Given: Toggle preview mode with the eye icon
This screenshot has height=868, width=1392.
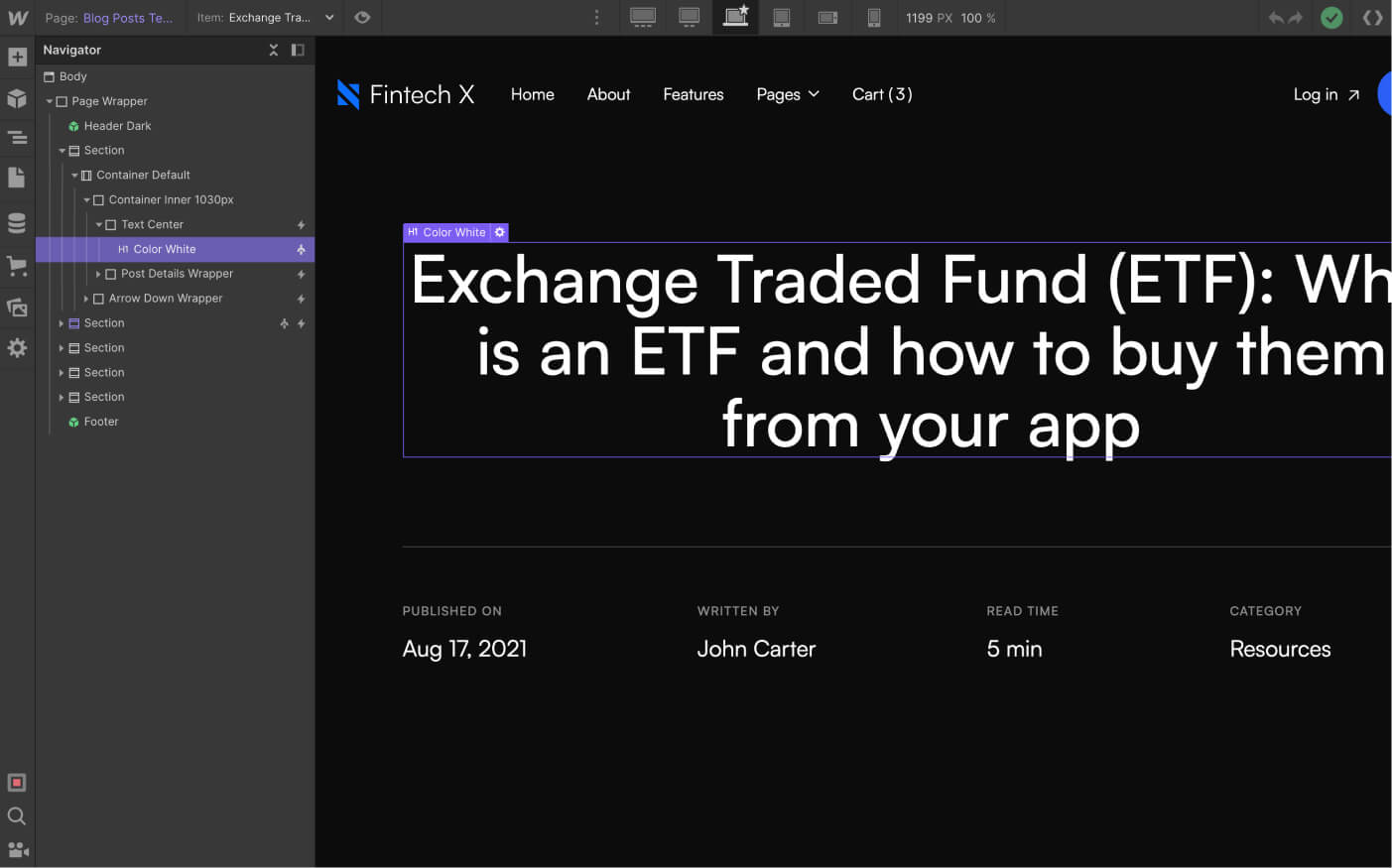Looking at the screenshot, I should pos(361,17).
